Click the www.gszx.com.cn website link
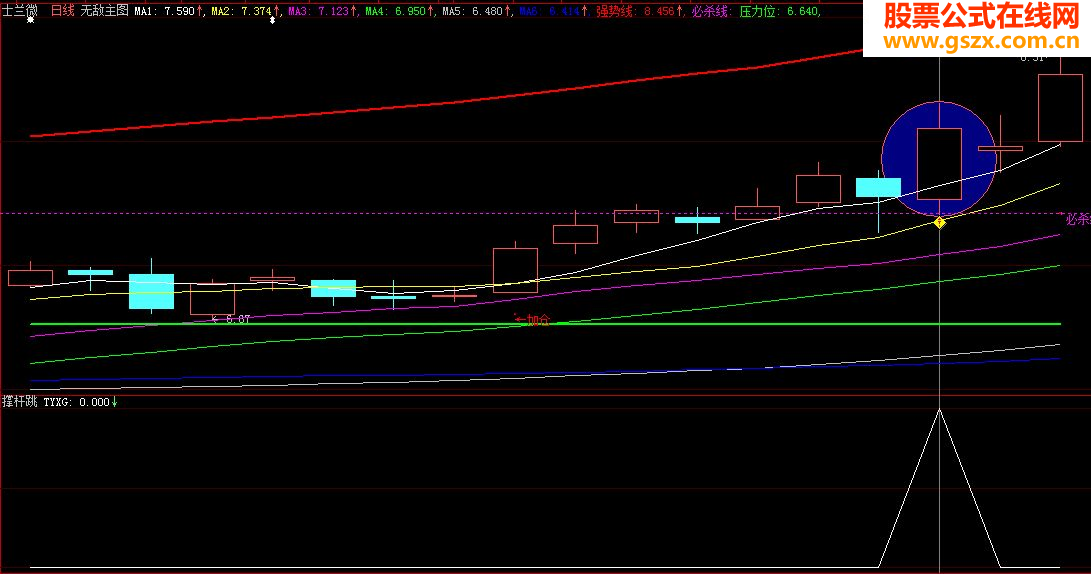 pos(981,42)
